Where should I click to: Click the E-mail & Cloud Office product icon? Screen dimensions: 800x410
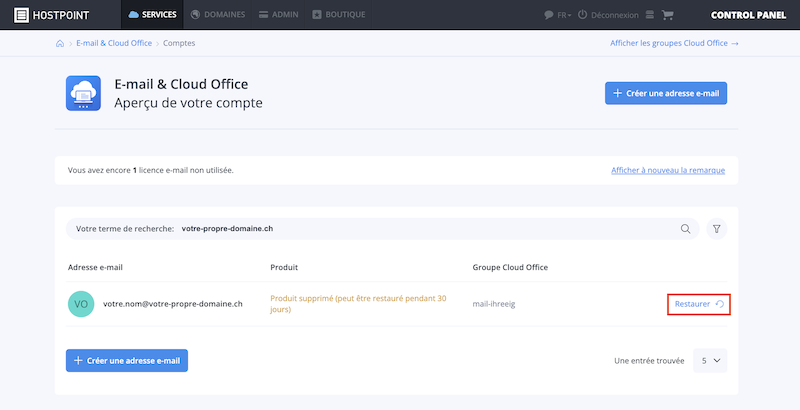(x=83, y=93)
